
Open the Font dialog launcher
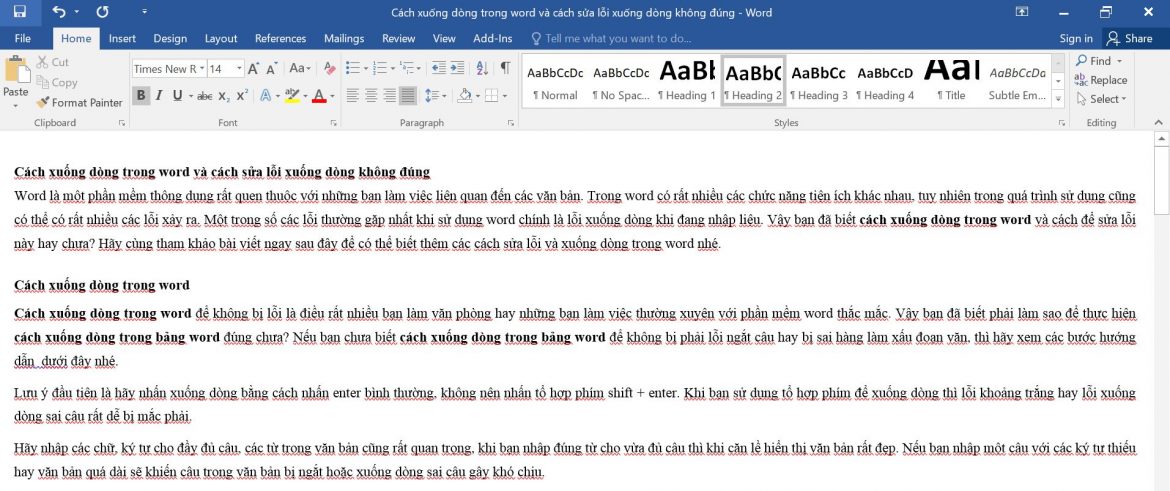point(334,122)
